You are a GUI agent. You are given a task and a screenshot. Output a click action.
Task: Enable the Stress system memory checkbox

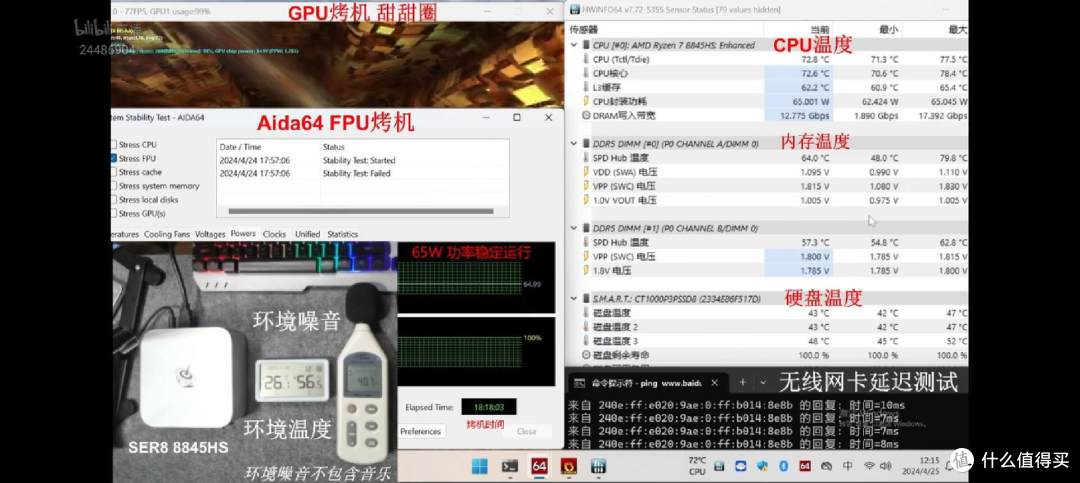pos(113,186)
